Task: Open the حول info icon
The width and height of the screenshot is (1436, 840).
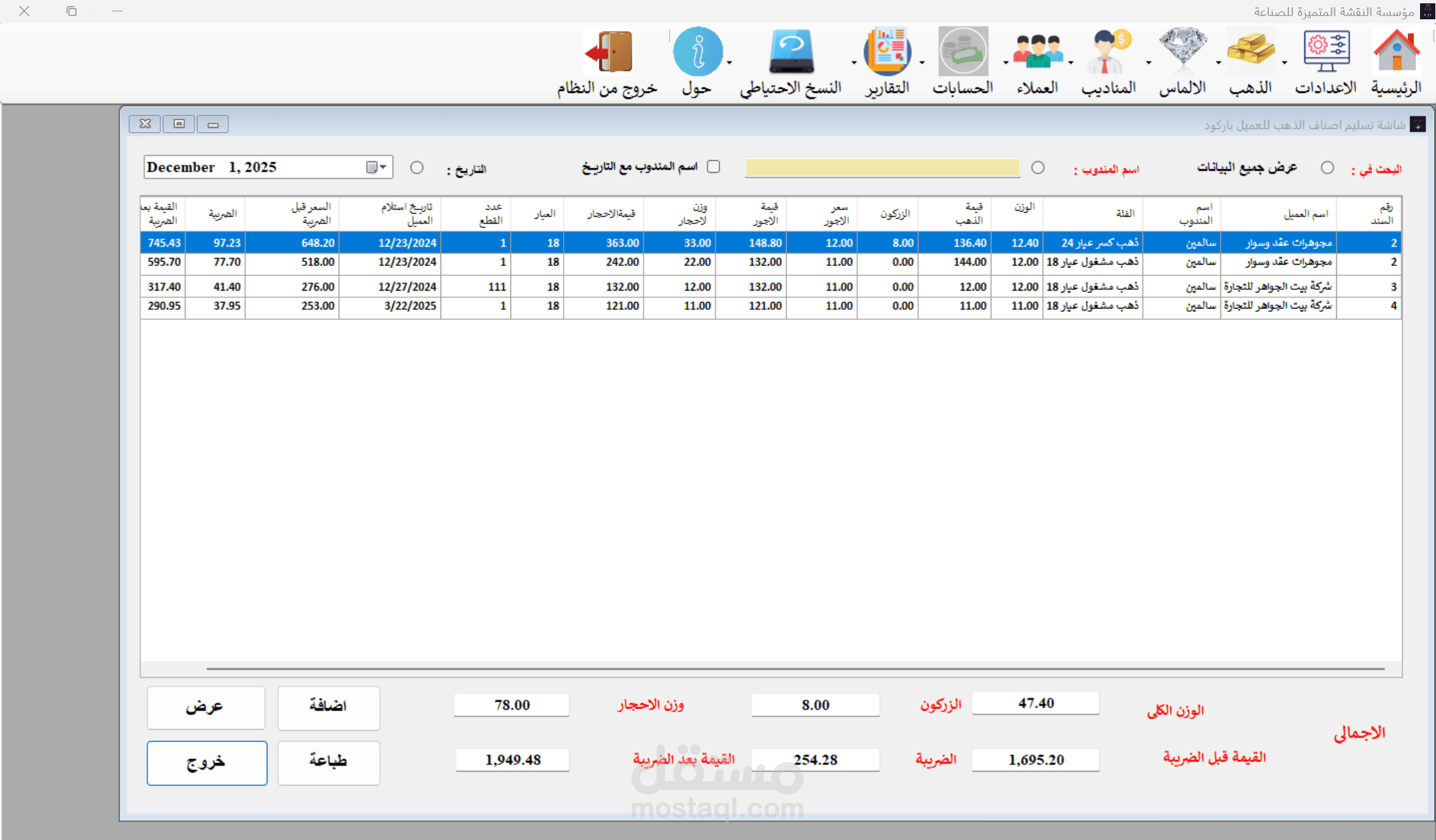Action: pos(697,51)
